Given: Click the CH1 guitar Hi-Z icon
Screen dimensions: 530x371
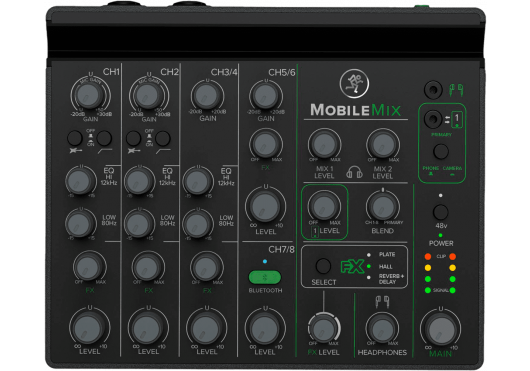Looking at the screenshot, I should [76, 150].
